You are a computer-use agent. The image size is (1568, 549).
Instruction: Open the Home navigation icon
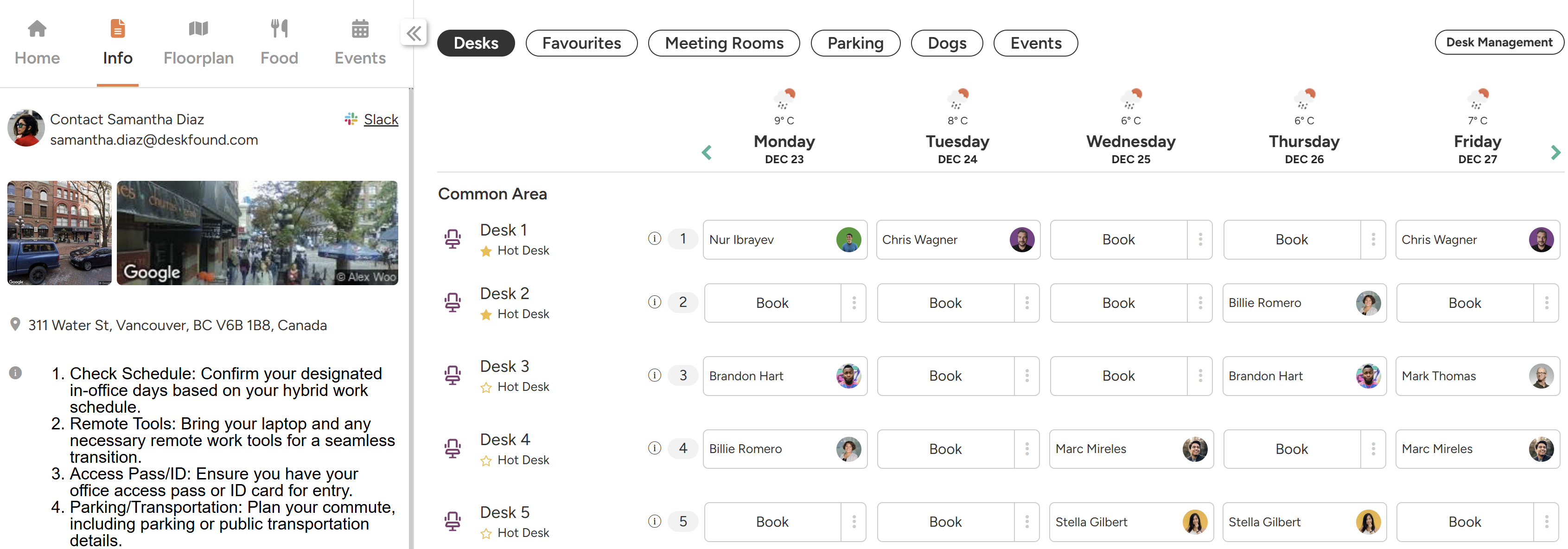point(37,29)
